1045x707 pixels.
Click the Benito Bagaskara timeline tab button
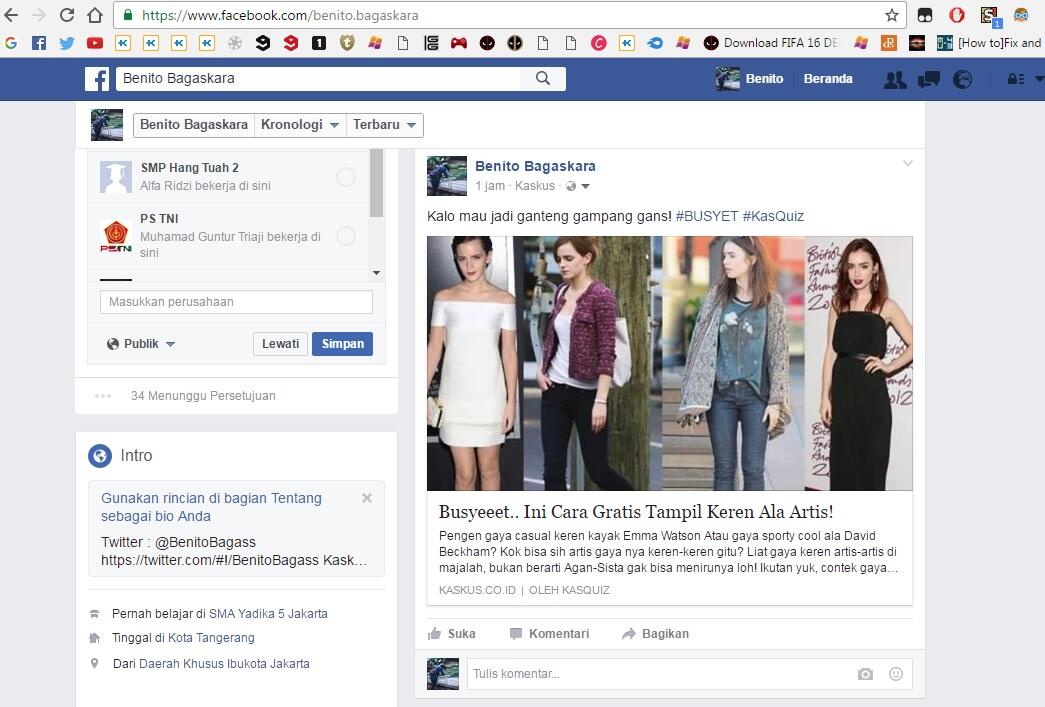194,125
